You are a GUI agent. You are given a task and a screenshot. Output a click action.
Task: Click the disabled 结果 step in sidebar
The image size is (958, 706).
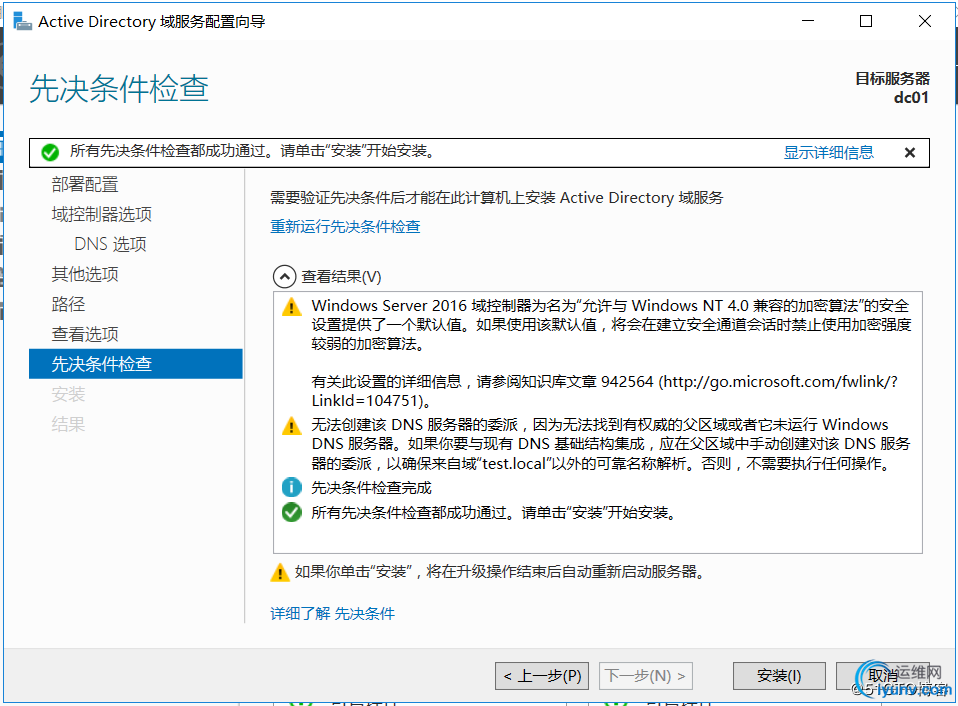(x=68, y=424)
